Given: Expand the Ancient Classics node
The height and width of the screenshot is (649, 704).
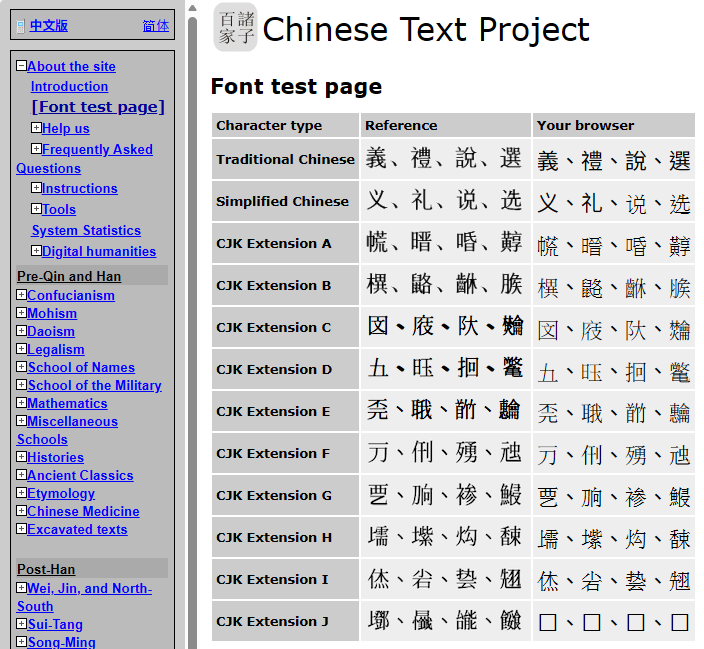Looking at the screenshot, I should pyautogui.click(x=21, y=474).
